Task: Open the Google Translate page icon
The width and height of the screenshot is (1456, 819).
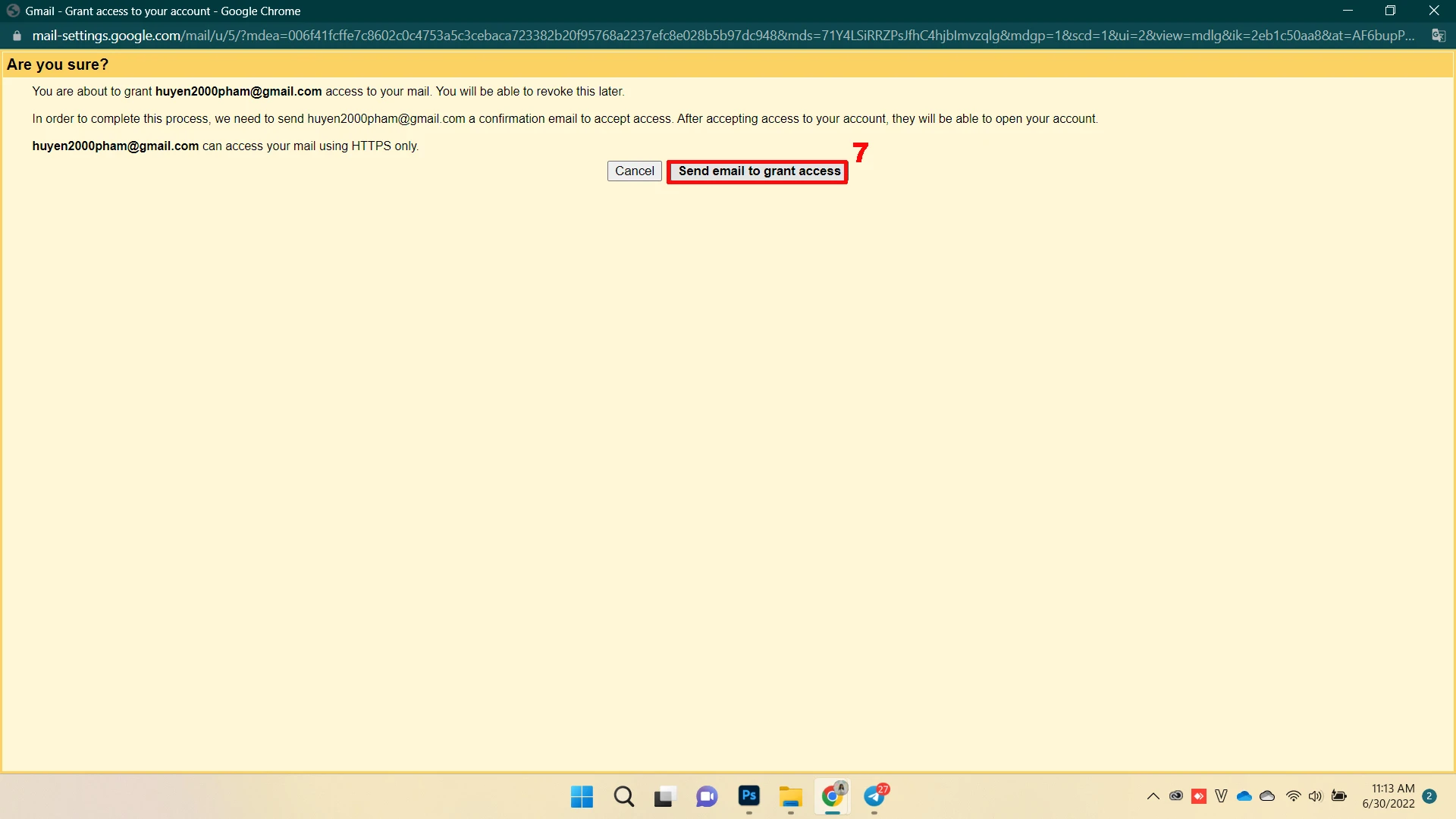Action: pos(1438,36)
